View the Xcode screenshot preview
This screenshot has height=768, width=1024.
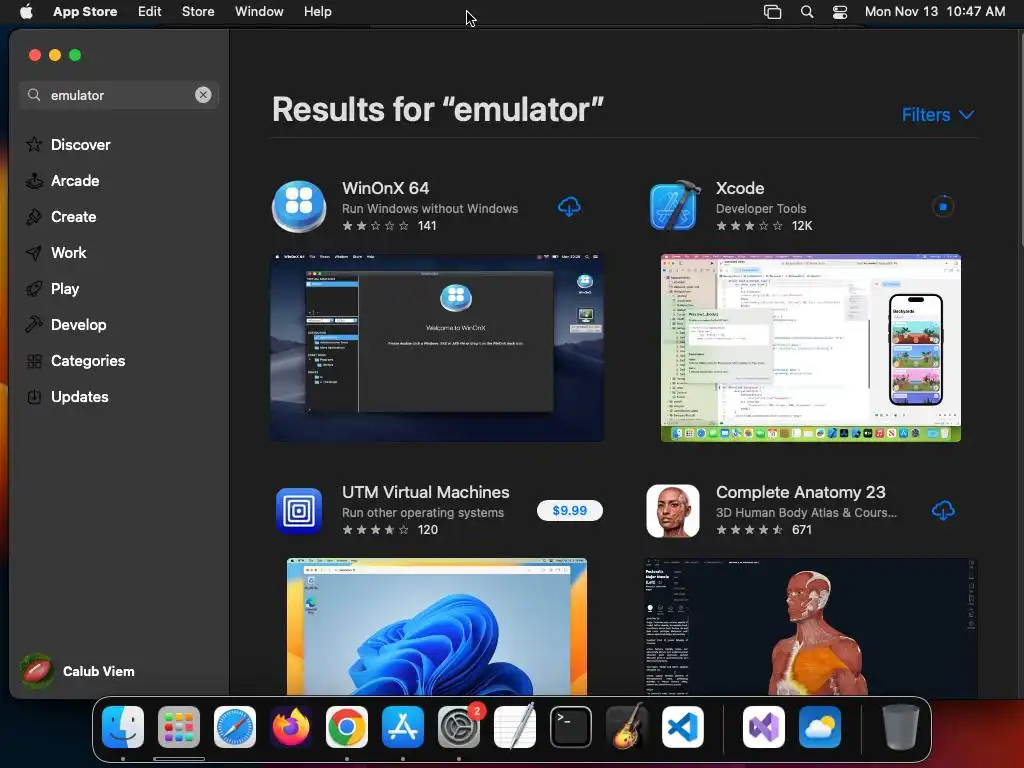[810, 347]
